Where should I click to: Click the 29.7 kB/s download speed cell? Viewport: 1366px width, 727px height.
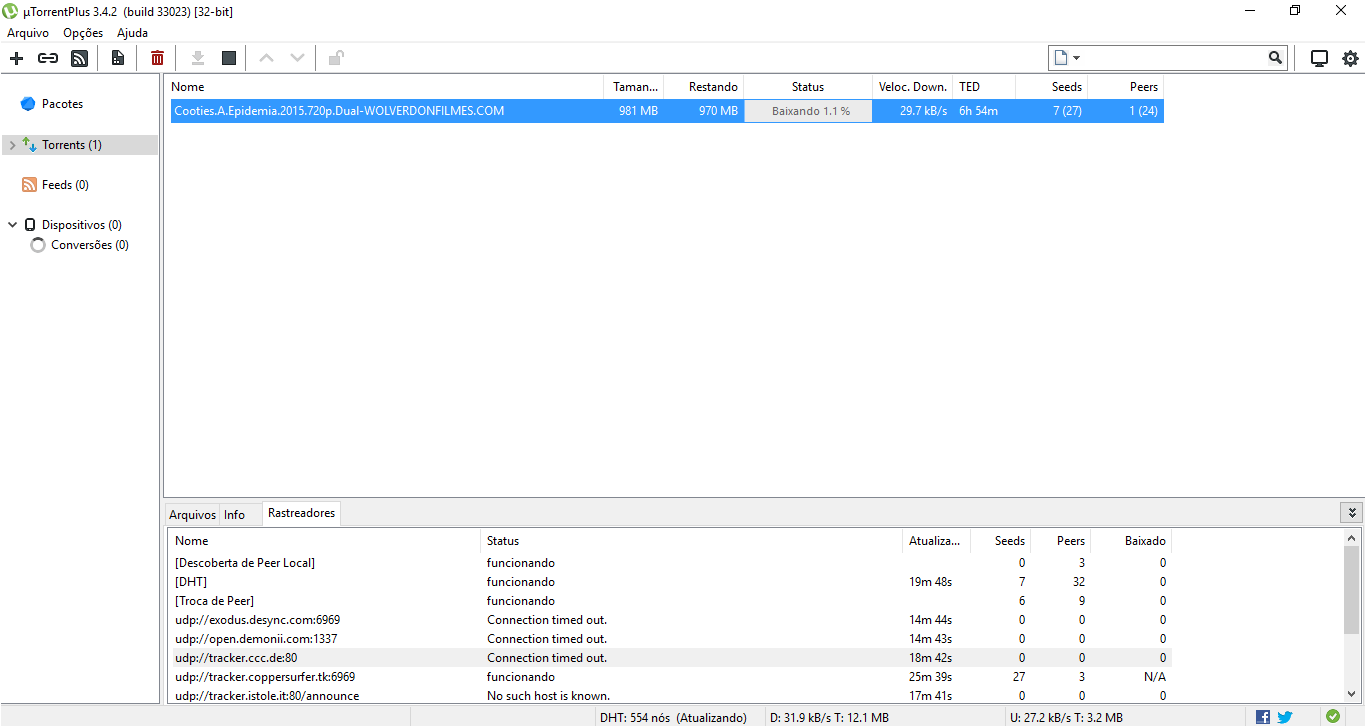click(x=923, y=111)
